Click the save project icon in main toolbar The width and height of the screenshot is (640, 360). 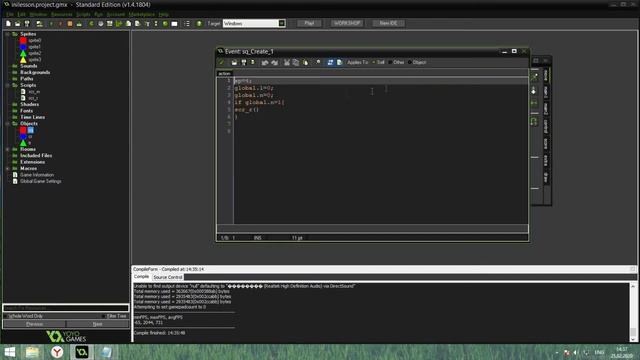(27, 23)
